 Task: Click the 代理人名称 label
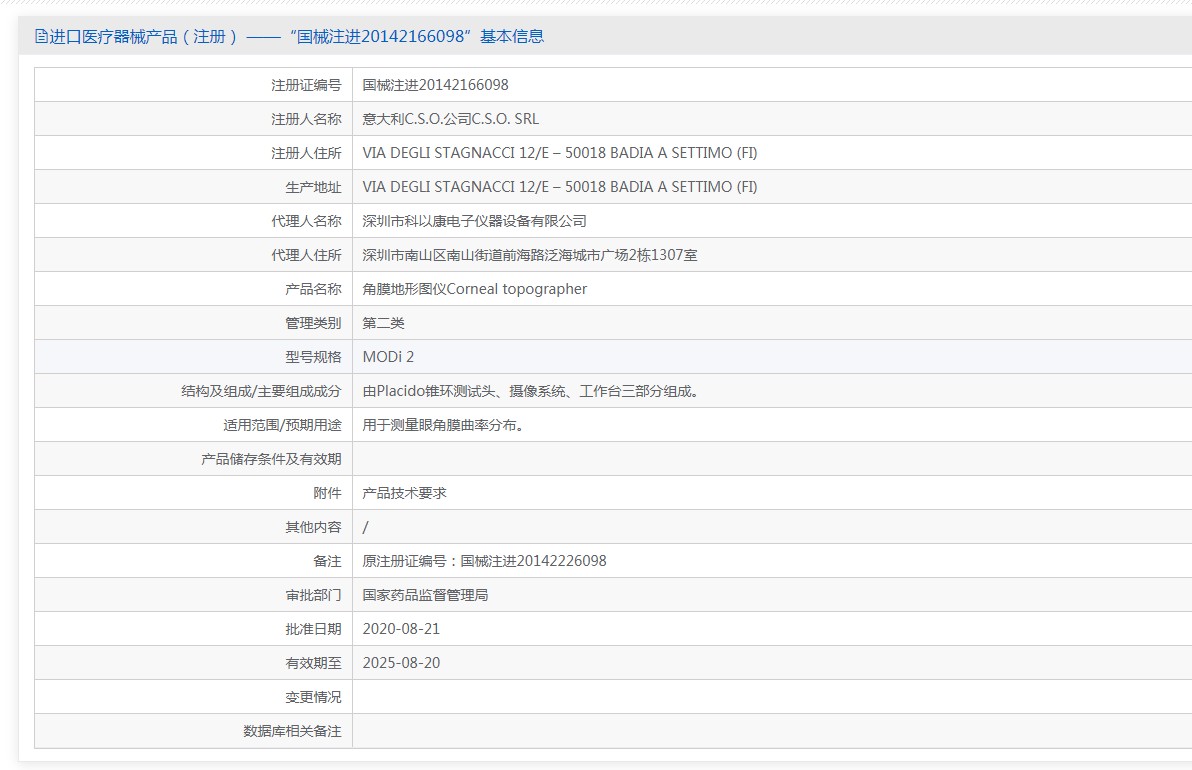pos(306,221)
